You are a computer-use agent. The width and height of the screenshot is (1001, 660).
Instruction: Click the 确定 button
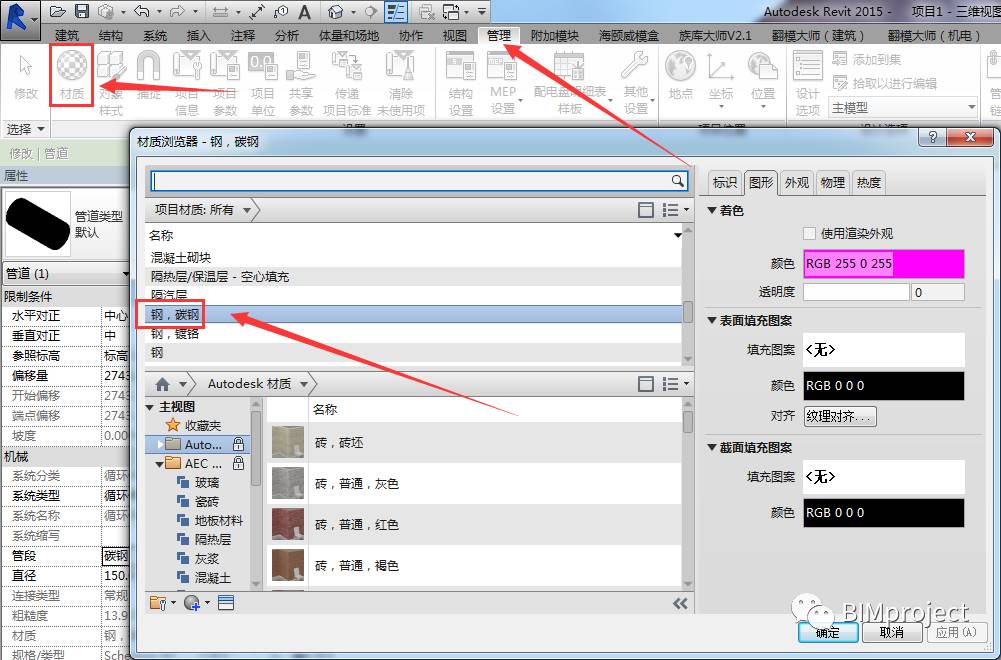[x=828, y=632]
